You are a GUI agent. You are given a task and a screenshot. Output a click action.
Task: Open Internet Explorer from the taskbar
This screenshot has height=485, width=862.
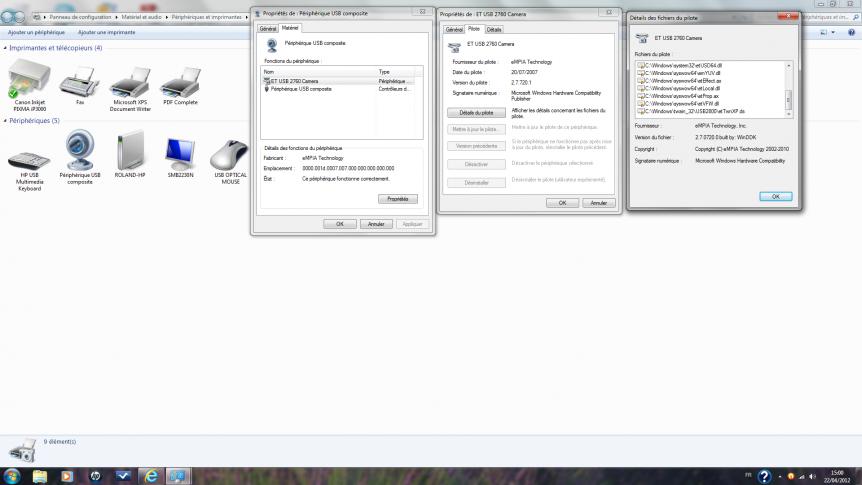point(151,476)
